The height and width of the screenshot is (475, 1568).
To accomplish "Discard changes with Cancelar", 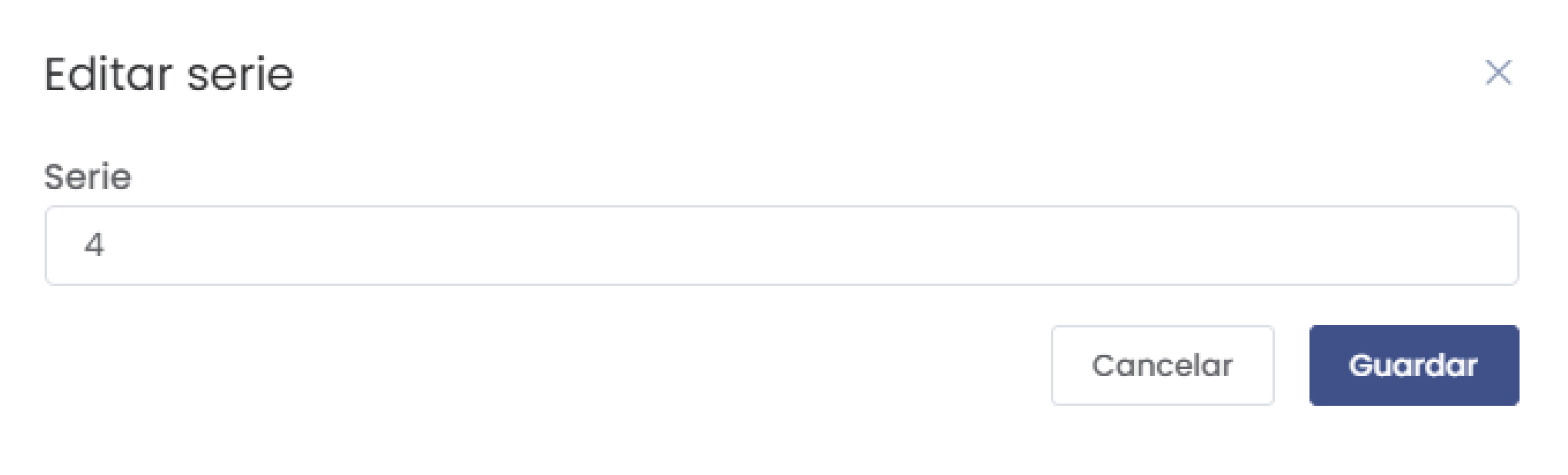I will [1162, 365].
